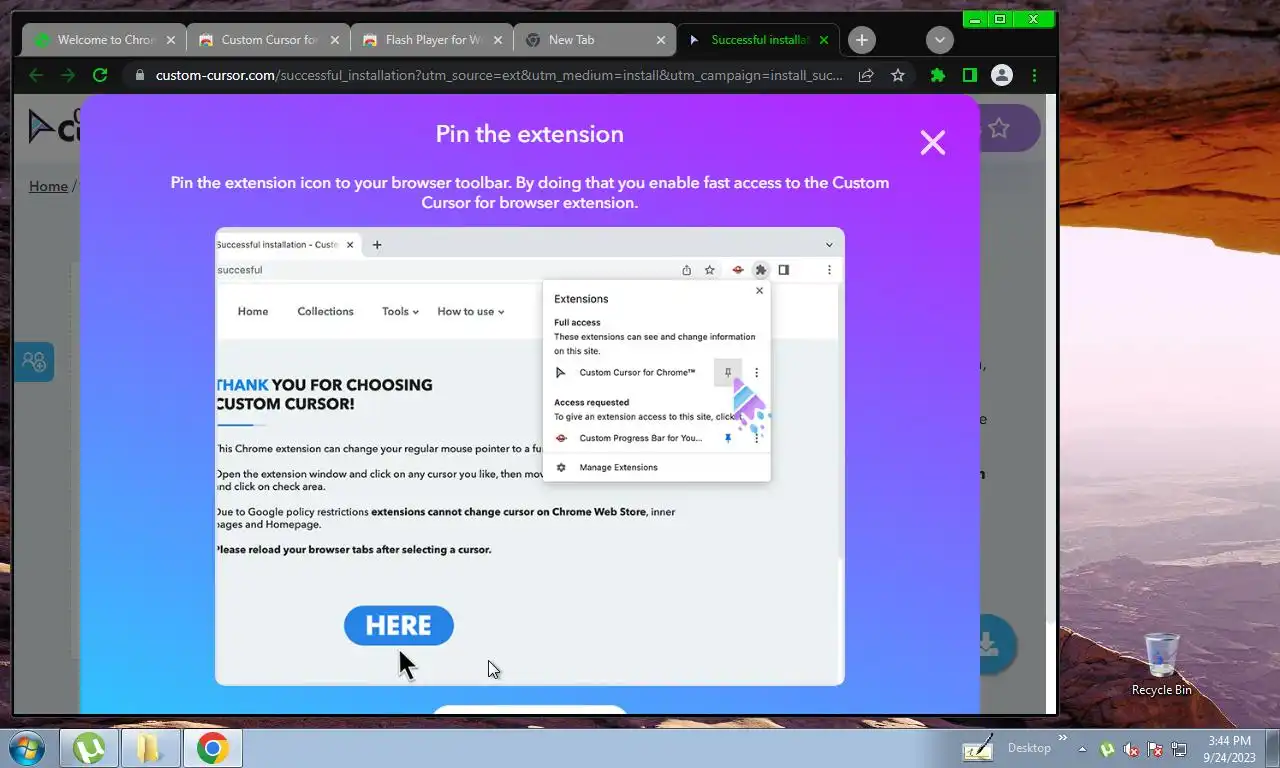Viewport: 1280px width, 768px height.
Task: Click the Show desktop strip
Action: [x=1272, y=748]
